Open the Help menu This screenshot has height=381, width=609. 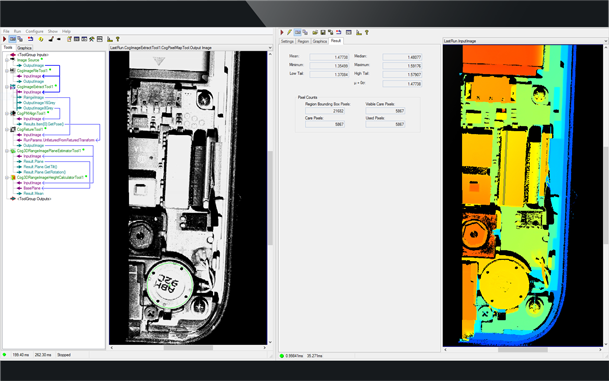(x=66, y=31)
